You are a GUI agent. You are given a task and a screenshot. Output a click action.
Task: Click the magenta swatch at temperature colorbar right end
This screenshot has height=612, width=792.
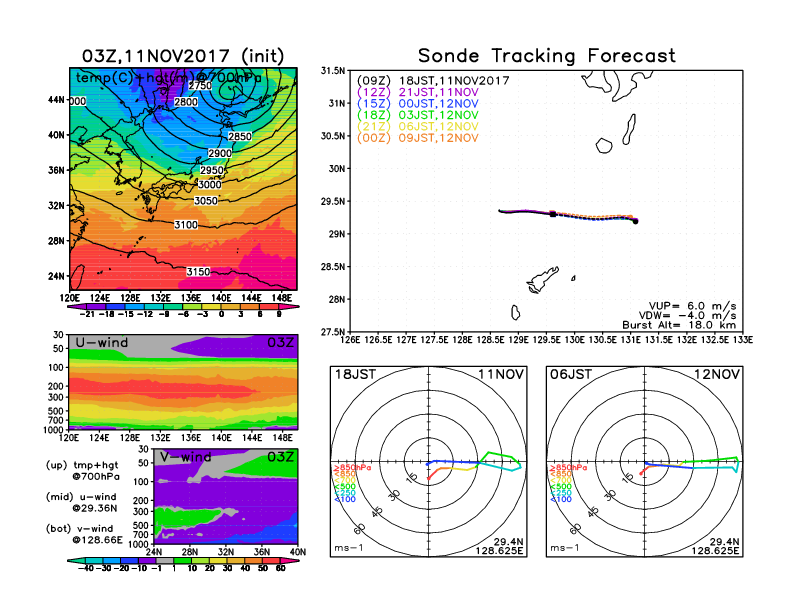pos(289,307)
